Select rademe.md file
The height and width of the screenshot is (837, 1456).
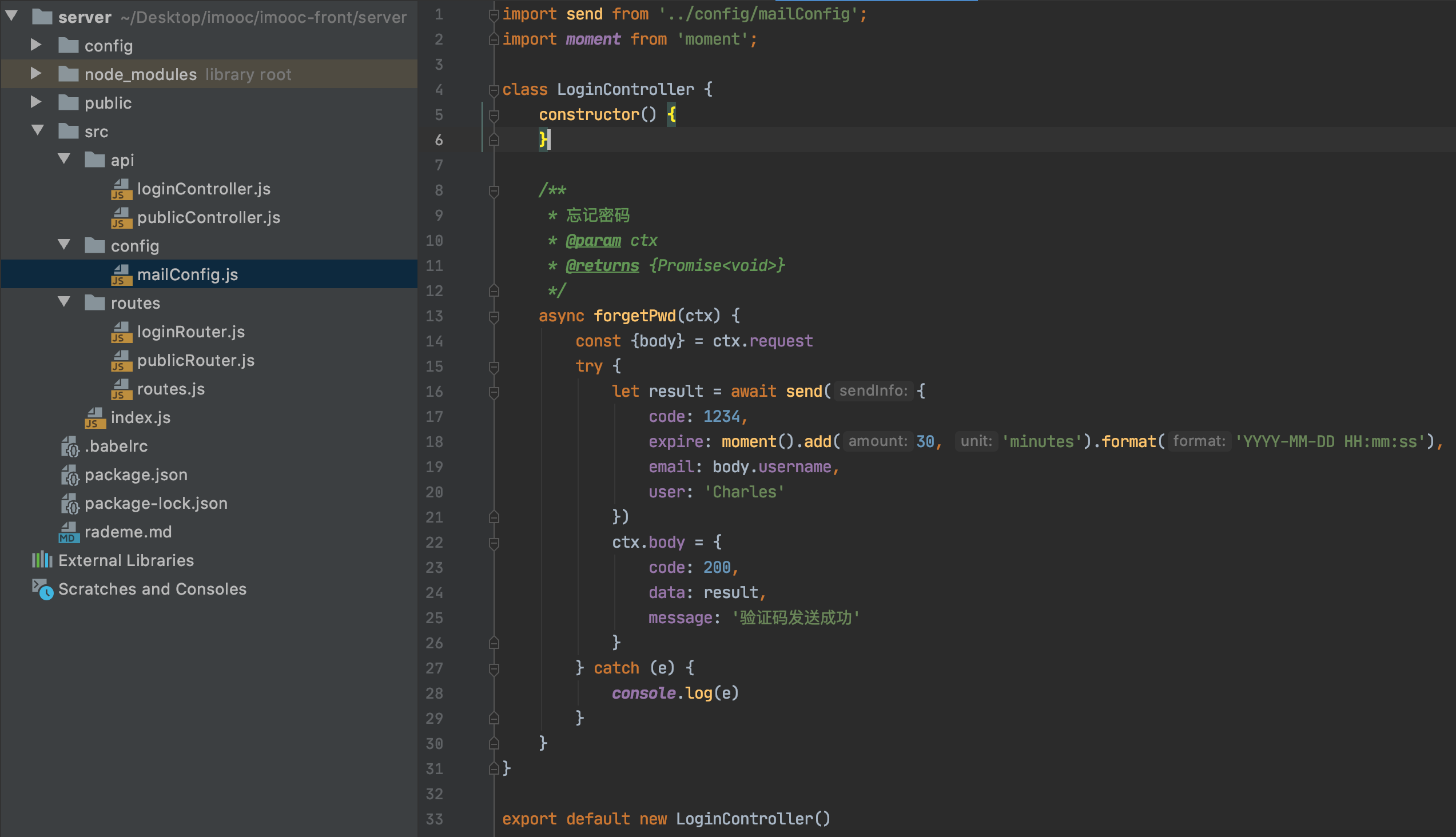pyautogui.click(x=128, y=532)
